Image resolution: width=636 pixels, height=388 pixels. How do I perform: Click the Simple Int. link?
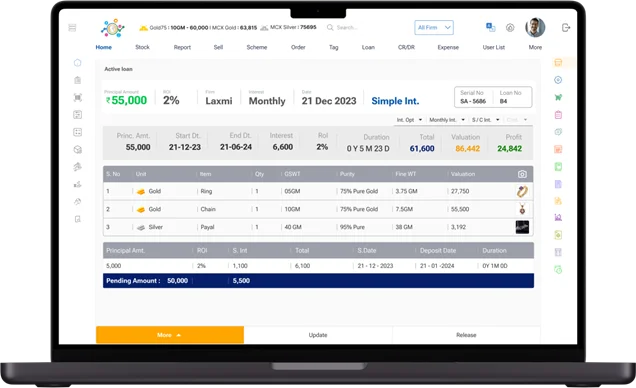coord(395,101)
